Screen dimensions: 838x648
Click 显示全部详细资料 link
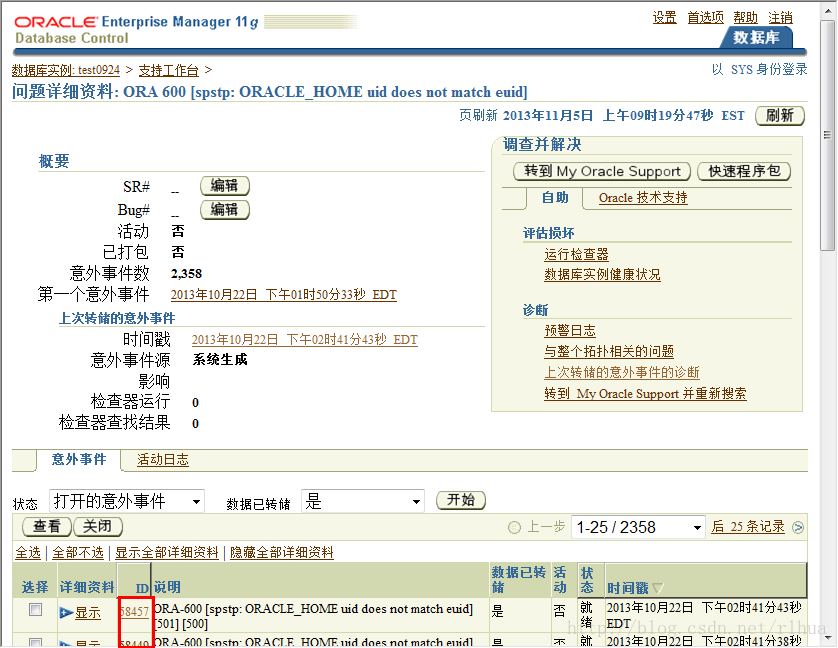point(167,553)
